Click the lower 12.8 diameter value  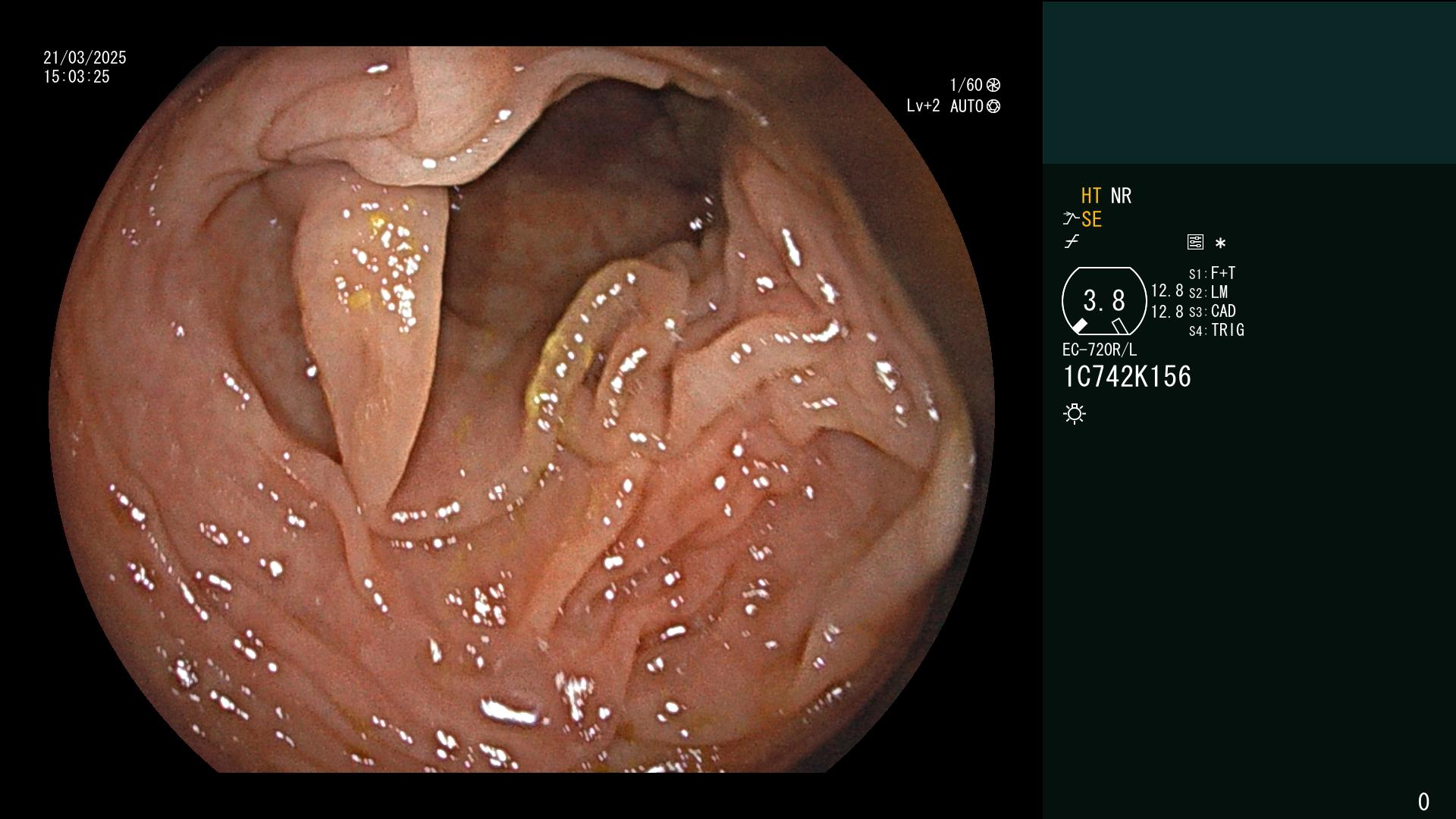[x=1167, y=311]
